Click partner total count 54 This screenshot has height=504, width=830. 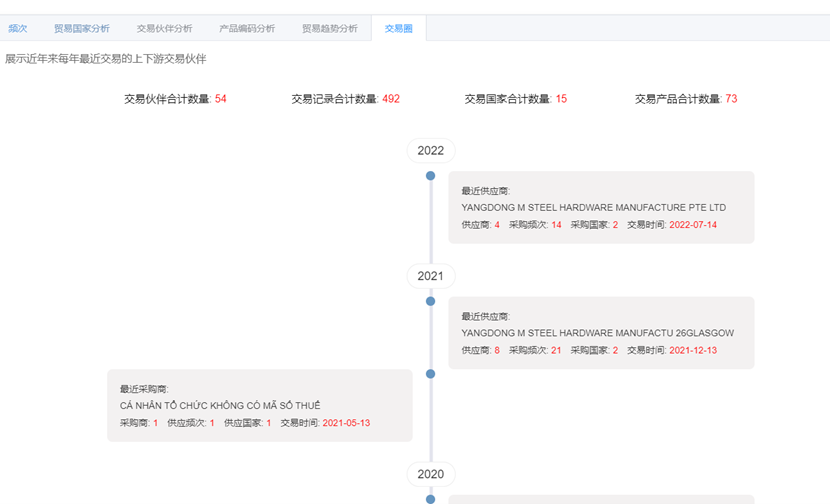point(220,99)
